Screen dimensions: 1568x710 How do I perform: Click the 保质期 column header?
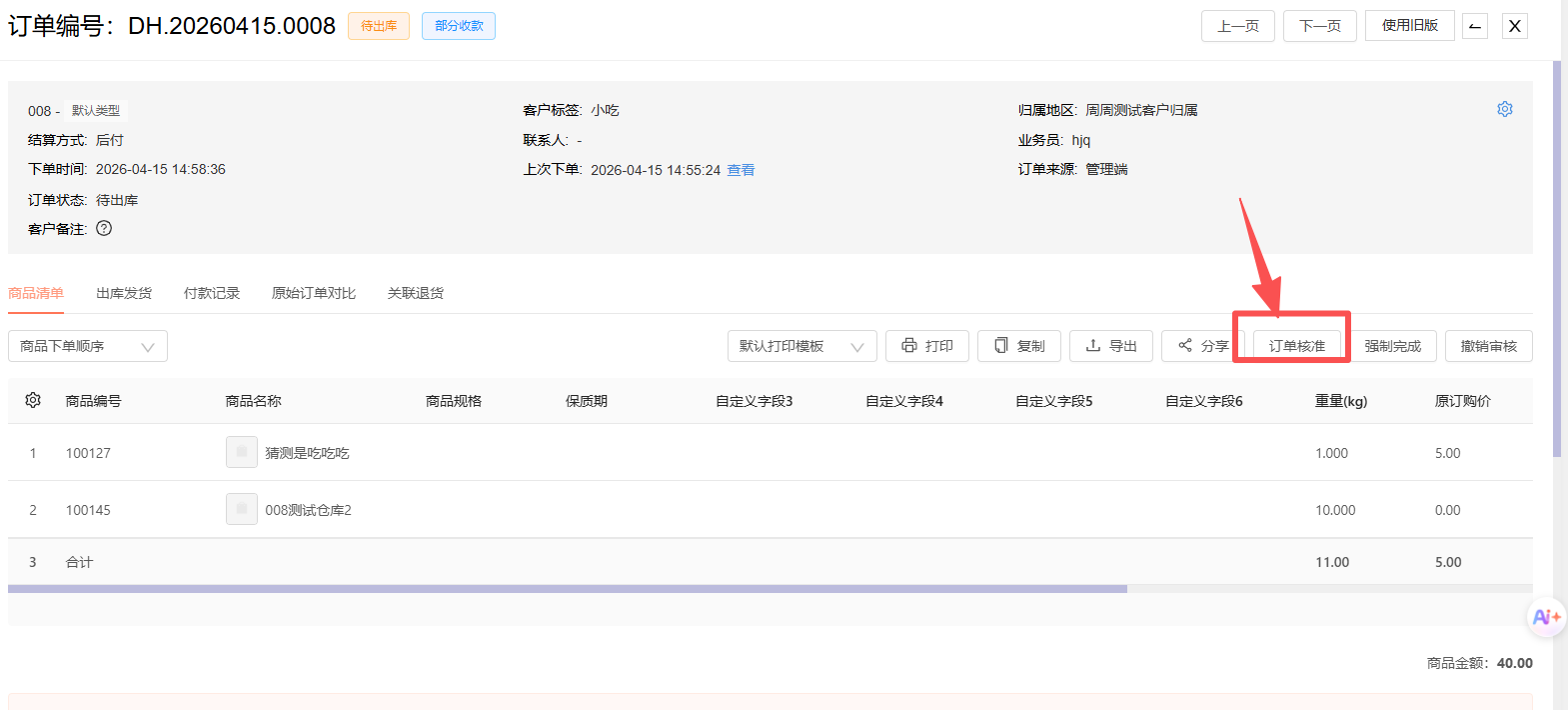pyautogui.click(x=587, y=401)
